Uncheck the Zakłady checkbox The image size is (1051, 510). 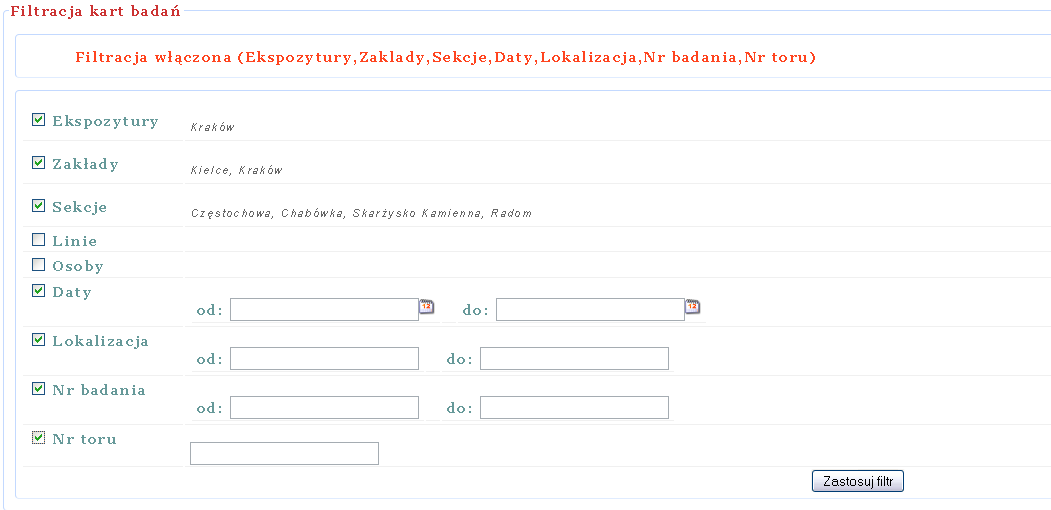39,163
